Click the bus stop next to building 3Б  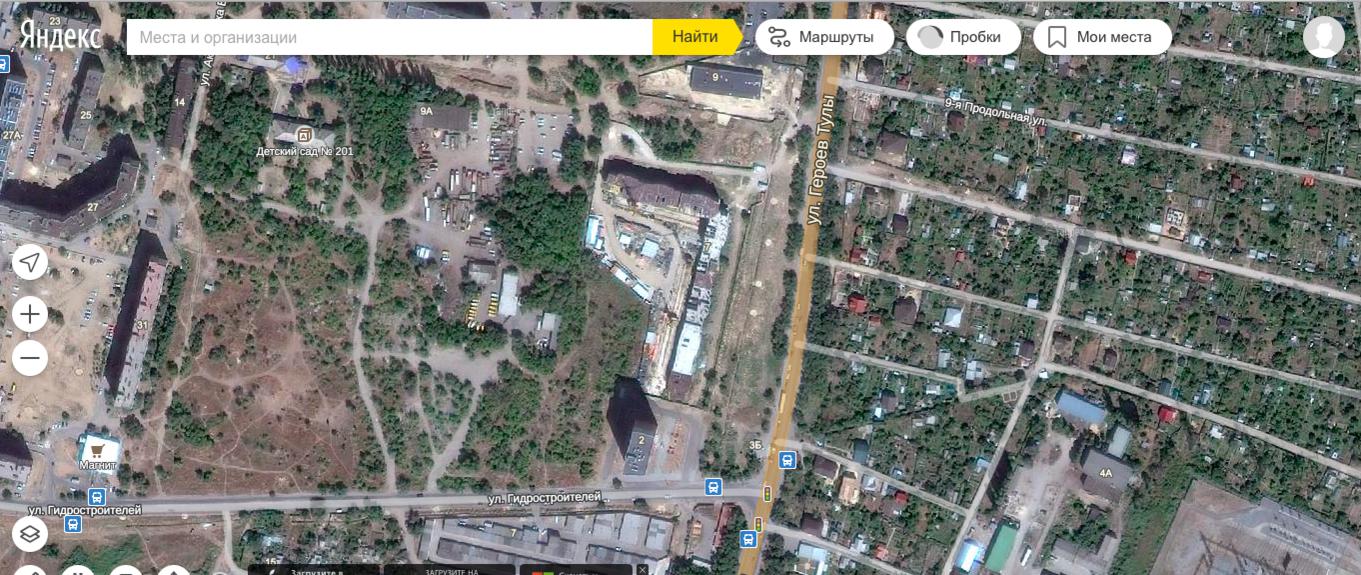click(x=787, y=461)
